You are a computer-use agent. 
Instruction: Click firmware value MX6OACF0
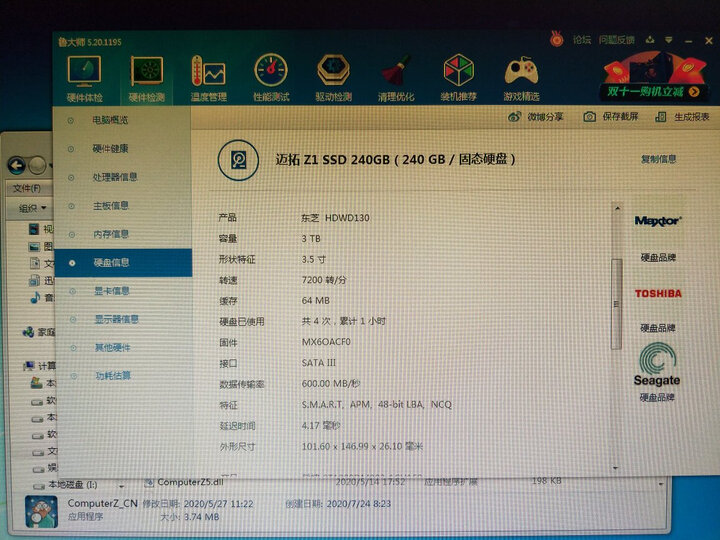(x=326, y=342)
